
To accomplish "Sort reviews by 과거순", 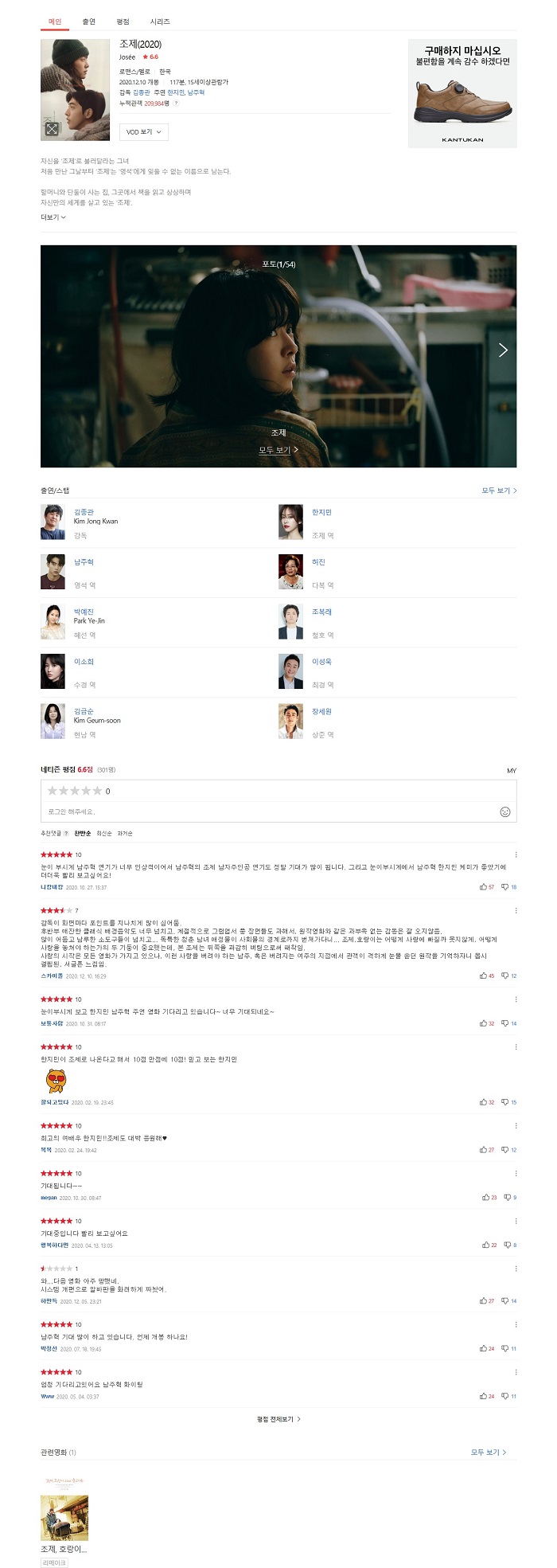I will point(125,833).
